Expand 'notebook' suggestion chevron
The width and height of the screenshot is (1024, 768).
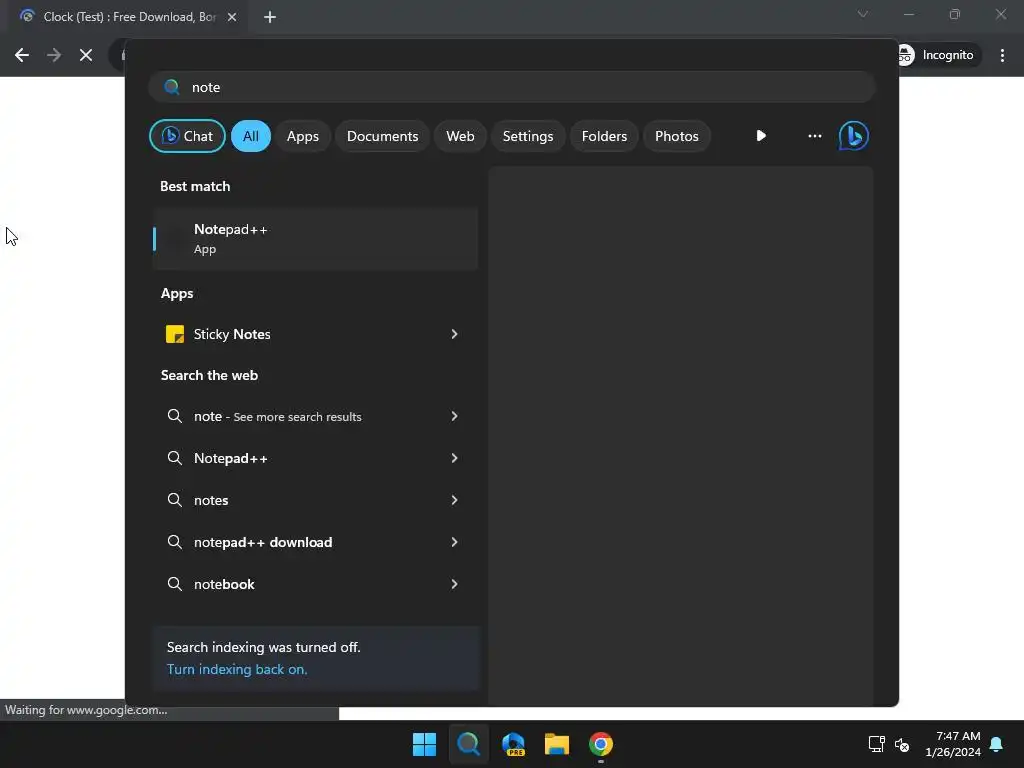454,584
